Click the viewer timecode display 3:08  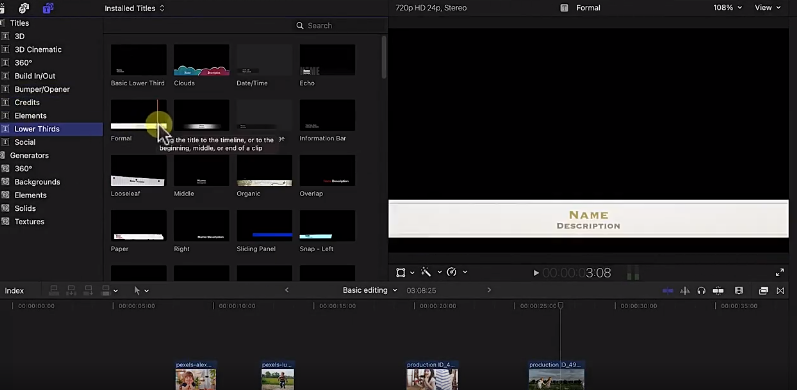pos(577,273)
